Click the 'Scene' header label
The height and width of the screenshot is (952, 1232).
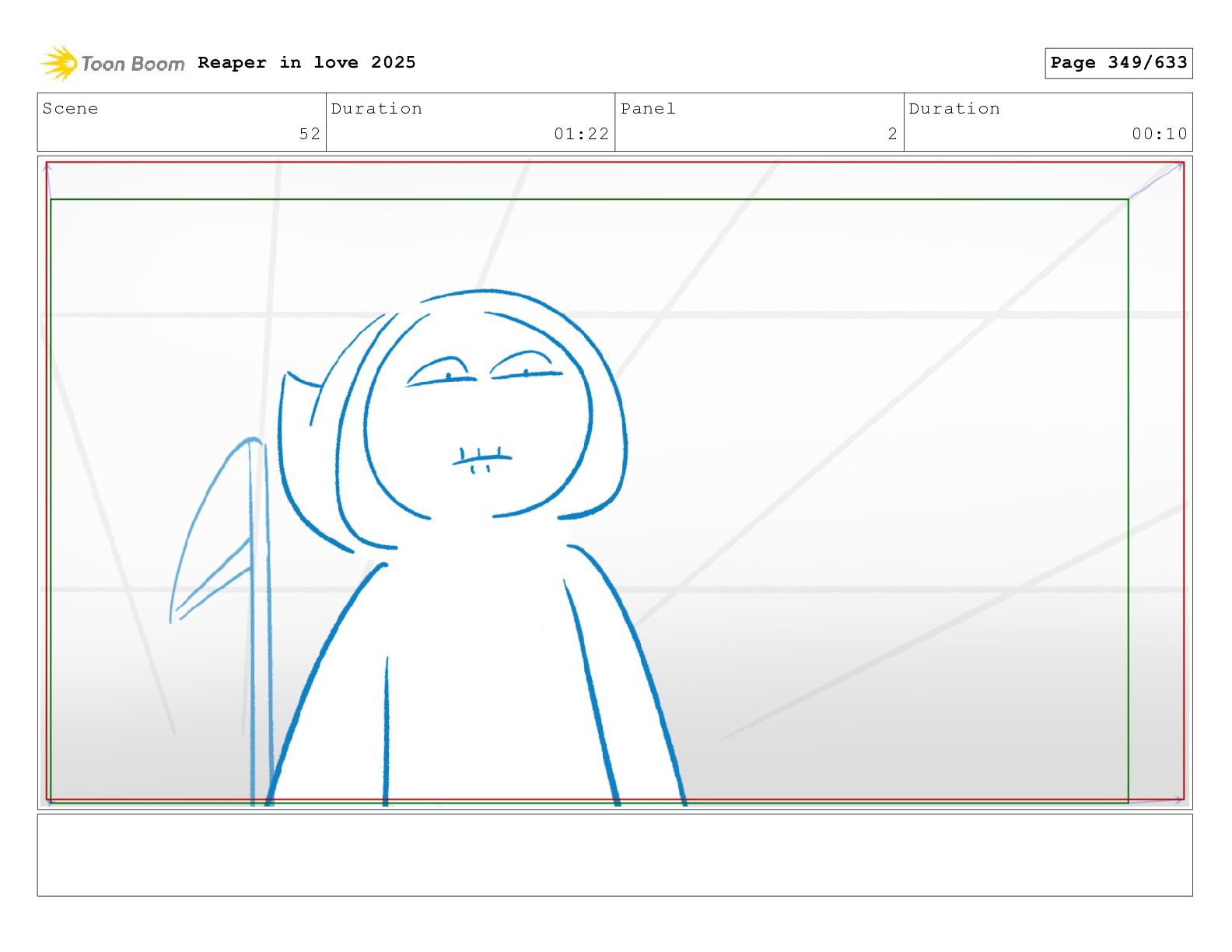click(x=70, y=109)
